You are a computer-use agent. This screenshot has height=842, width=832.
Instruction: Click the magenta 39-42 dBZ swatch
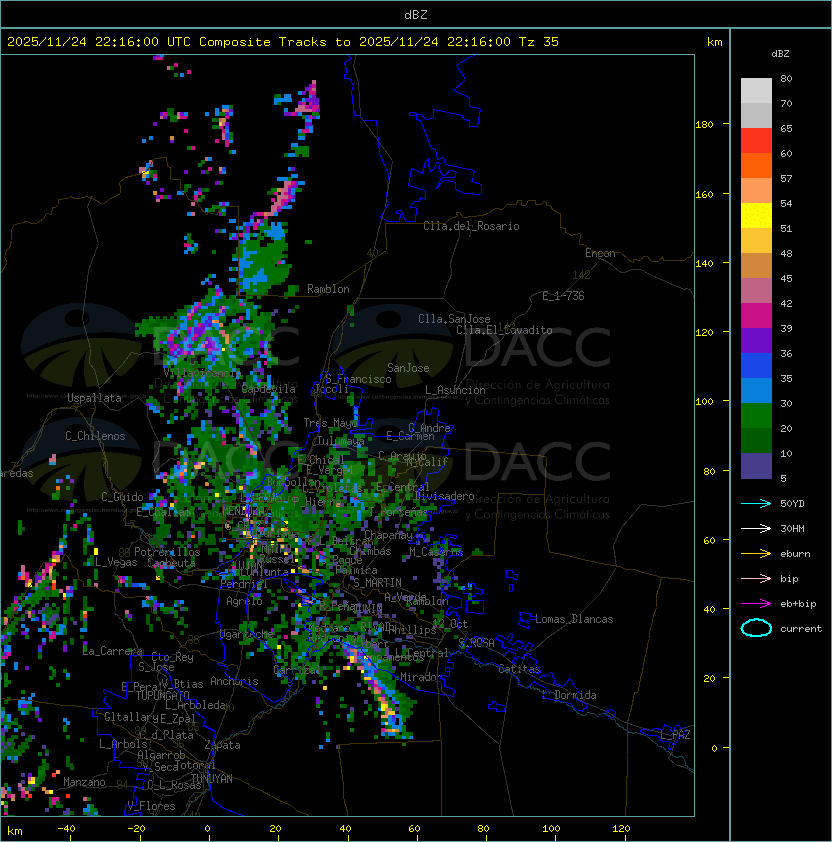(756, 316)
